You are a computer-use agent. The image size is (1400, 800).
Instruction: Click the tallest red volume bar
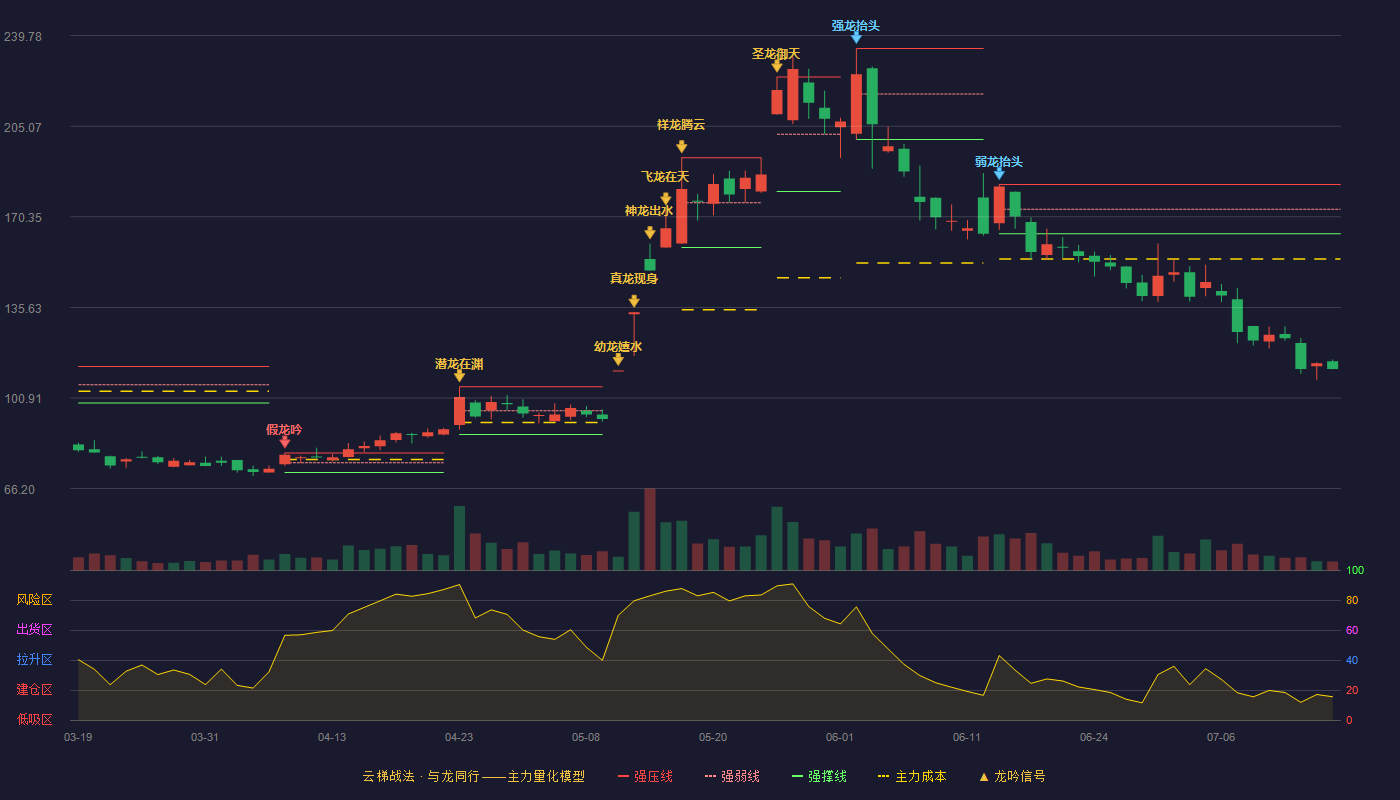click(650, 529)
